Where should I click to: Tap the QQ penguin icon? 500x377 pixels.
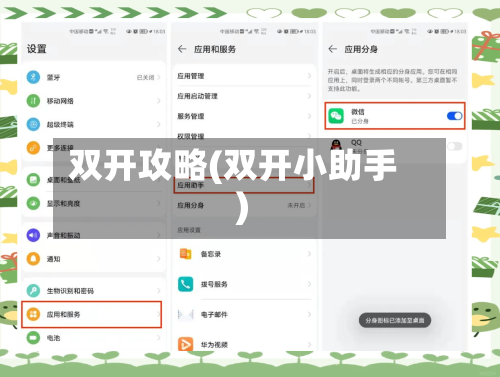[x=336, y=145]
